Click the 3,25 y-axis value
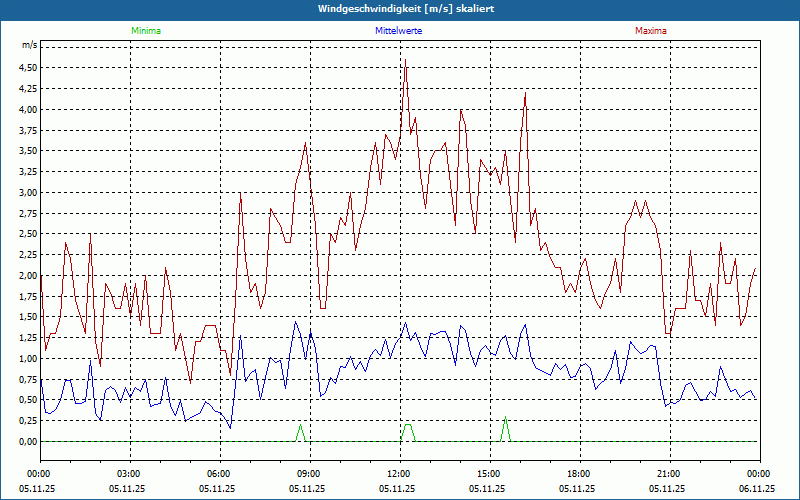Image resolution: width=800 pixels, height=500 pixels. point(28,172)
